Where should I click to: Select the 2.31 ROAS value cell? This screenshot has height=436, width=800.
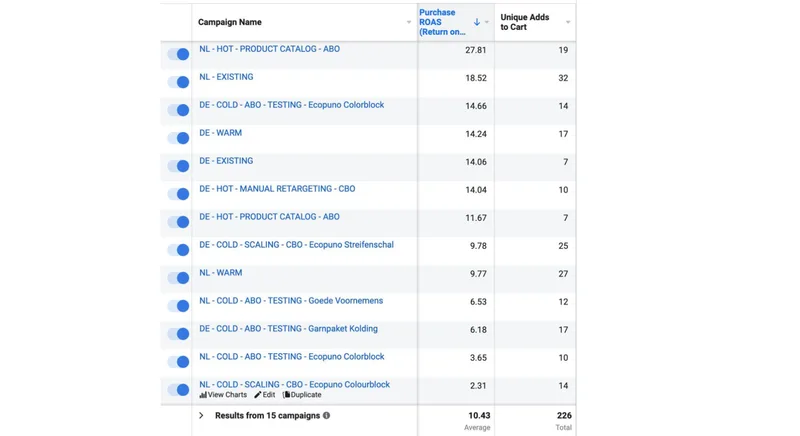478,386
